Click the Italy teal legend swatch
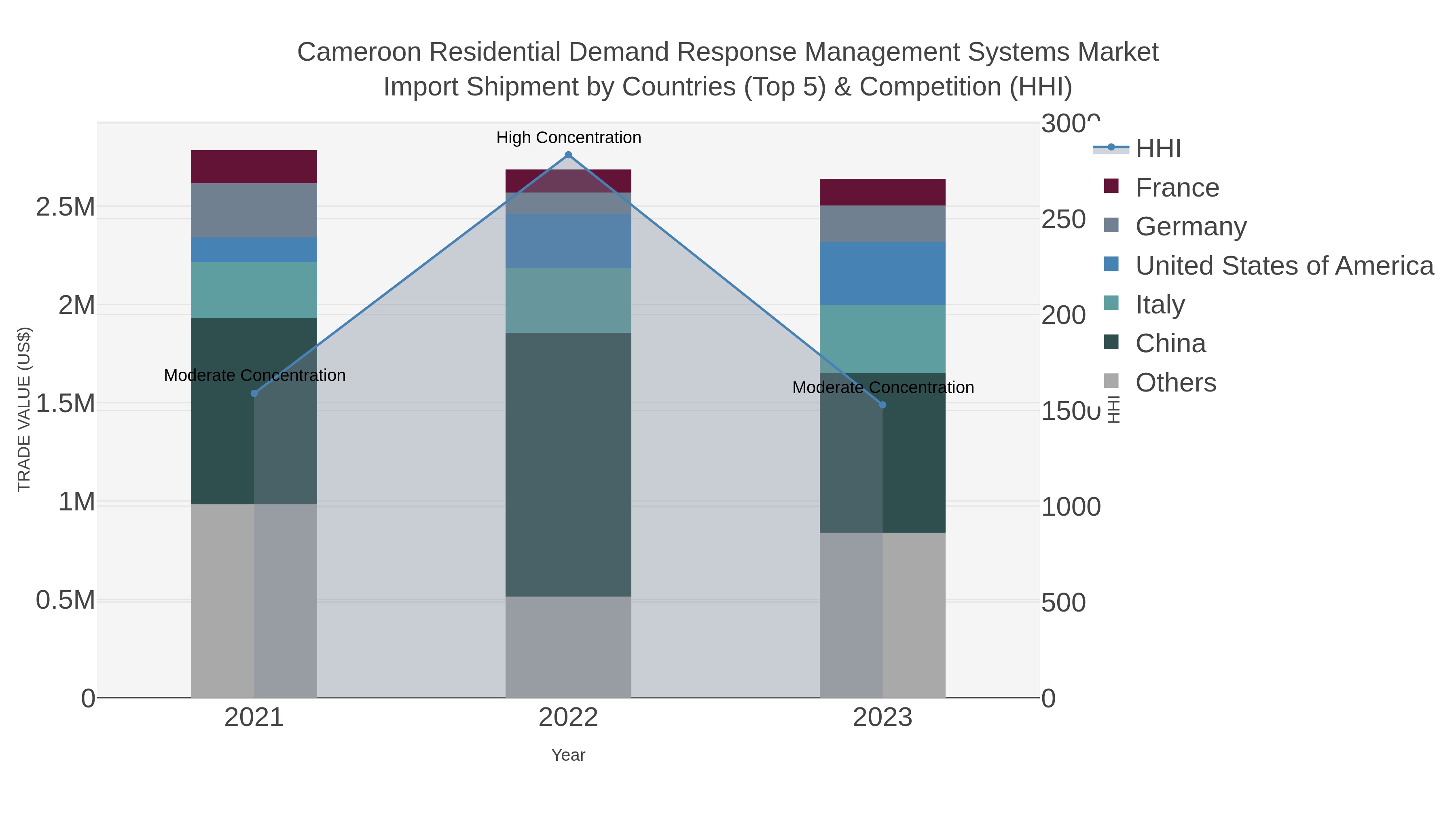 tap(1111, 303)
